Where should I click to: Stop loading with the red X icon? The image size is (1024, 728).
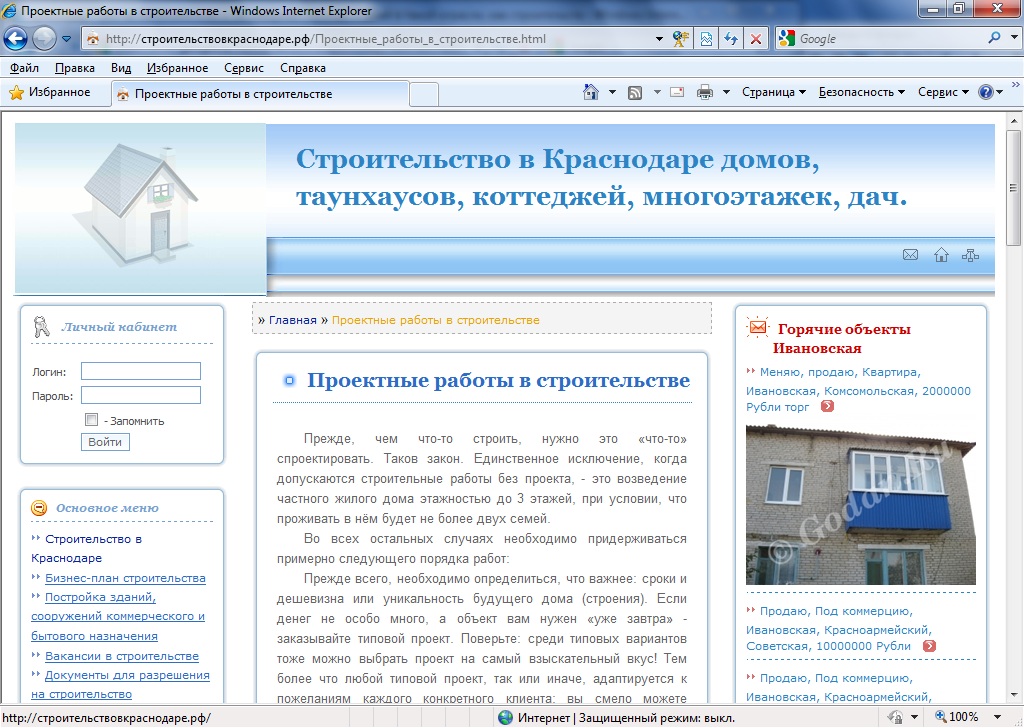[x=756, y=39]
